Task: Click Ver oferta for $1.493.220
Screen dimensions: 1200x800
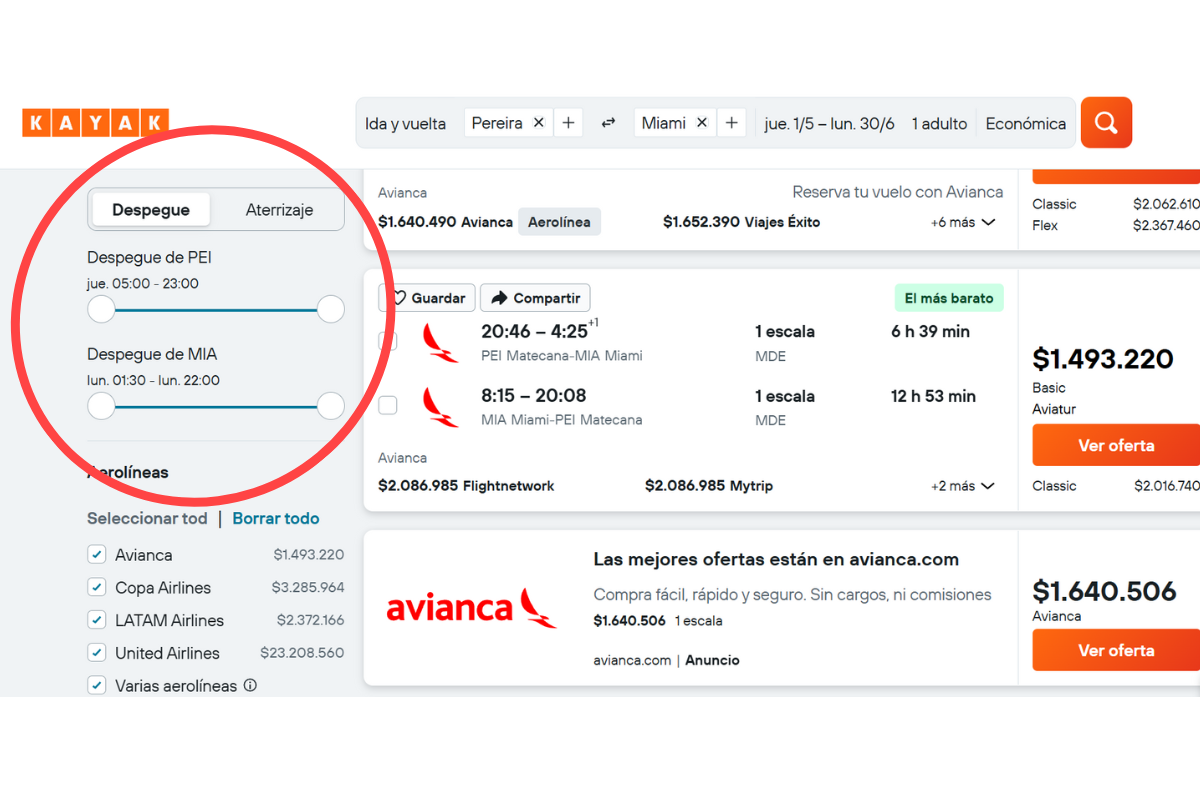Action: pyautogui.click(x=1116, y=445)
